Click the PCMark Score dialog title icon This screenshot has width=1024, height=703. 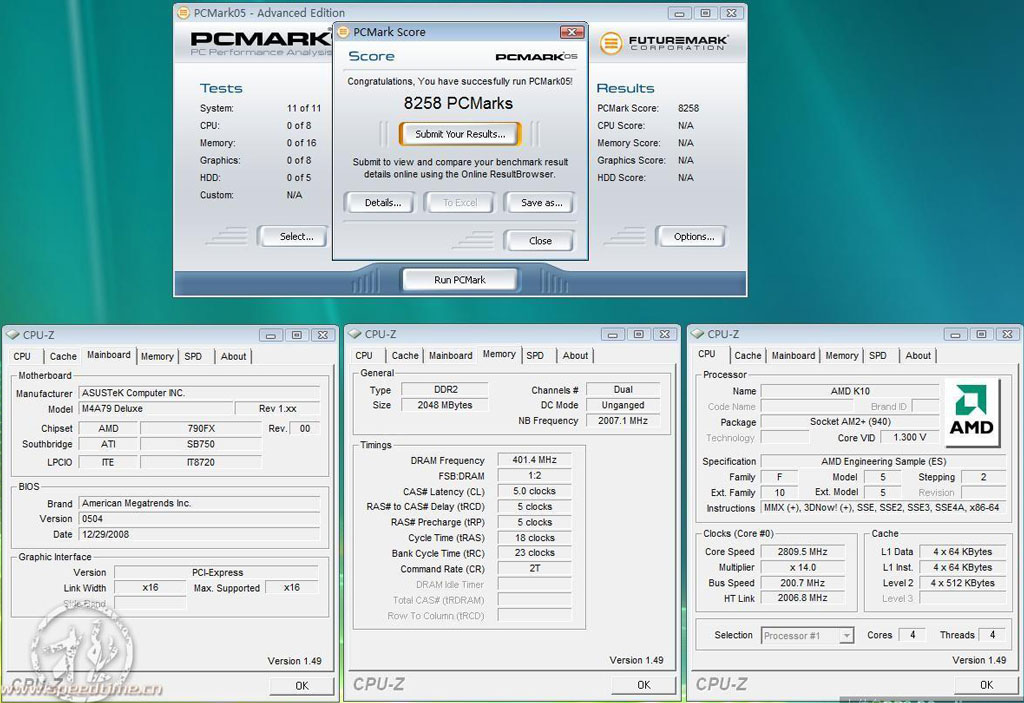click(x=343, y=32)
